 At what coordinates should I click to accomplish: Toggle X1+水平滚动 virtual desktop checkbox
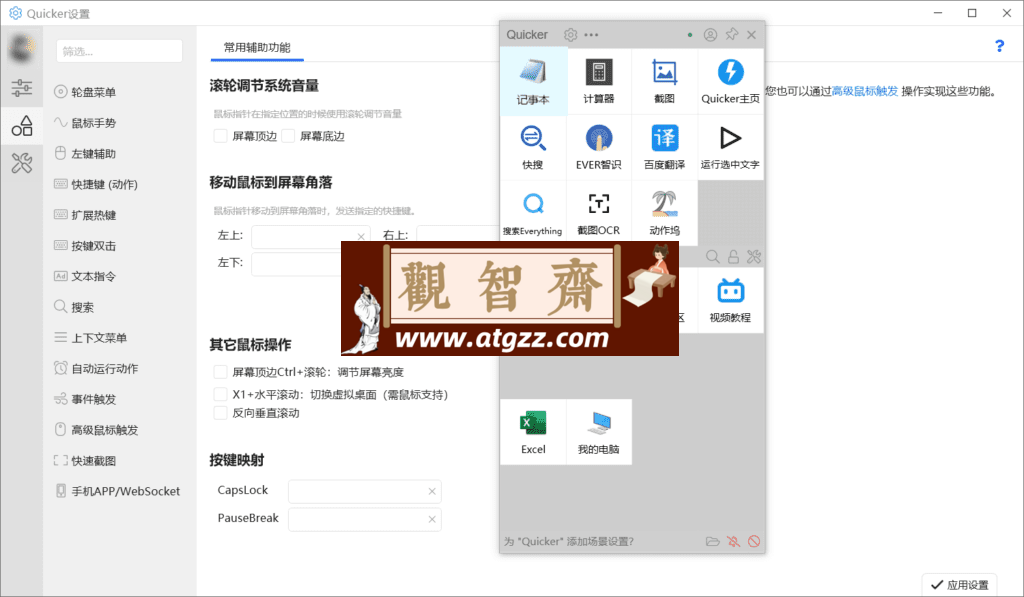pyautogui.click(x=221, y=395)
